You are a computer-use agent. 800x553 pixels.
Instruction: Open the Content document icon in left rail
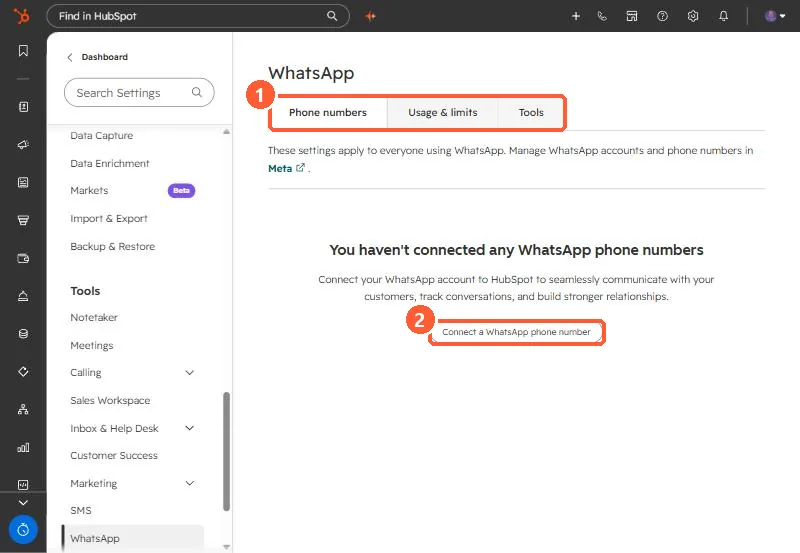(x=23, y=183)
